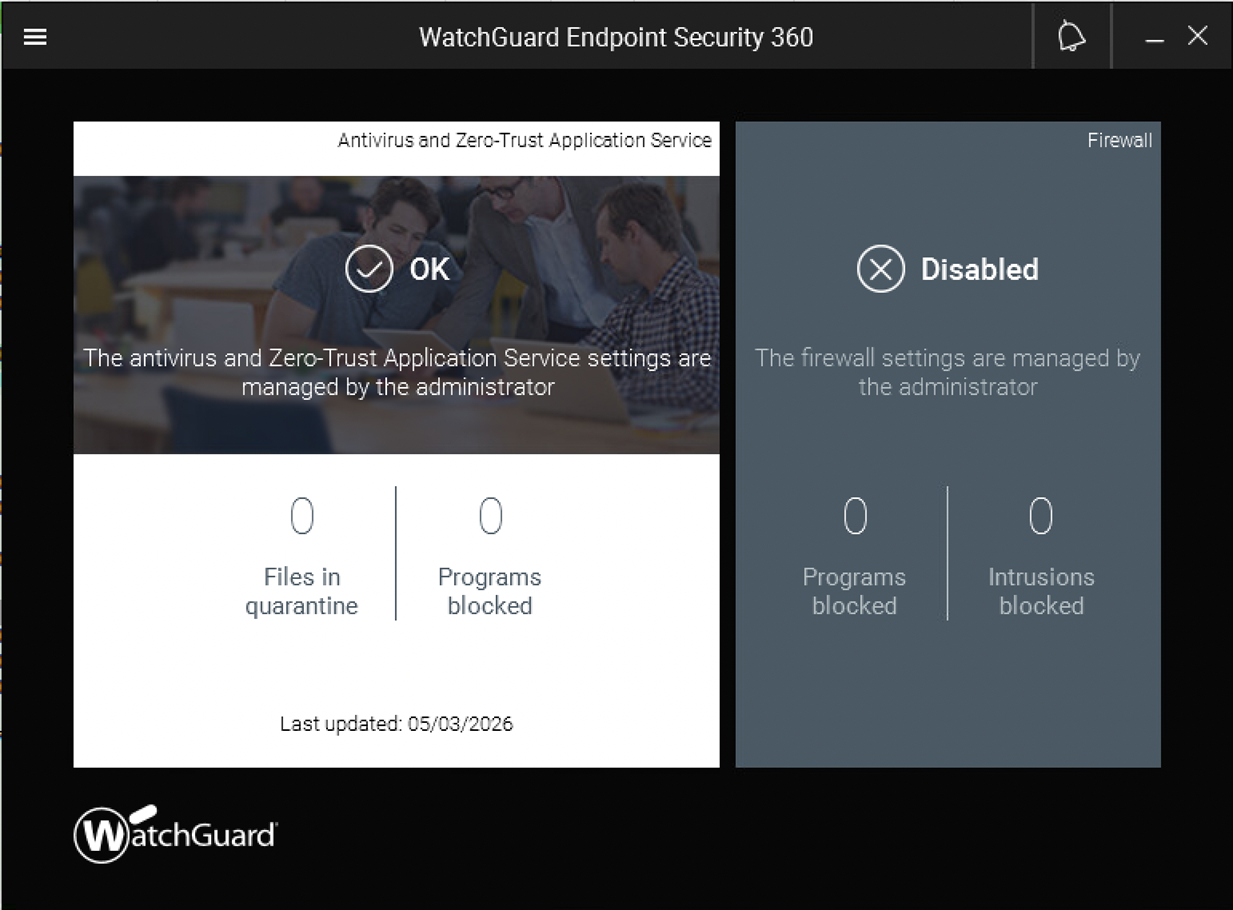
Task: Click the firewall managed-by-administrator message
Action: coord(948,372)
